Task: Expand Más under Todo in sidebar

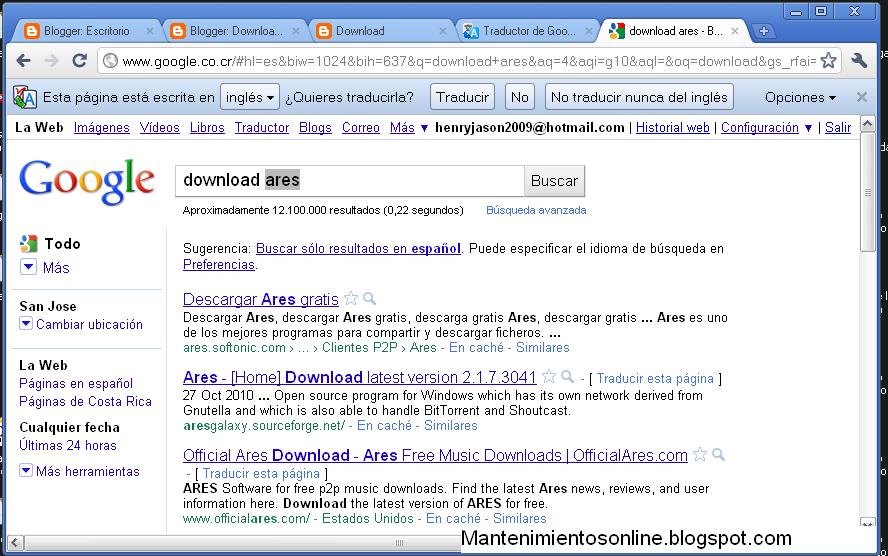Action: (28, 267)
